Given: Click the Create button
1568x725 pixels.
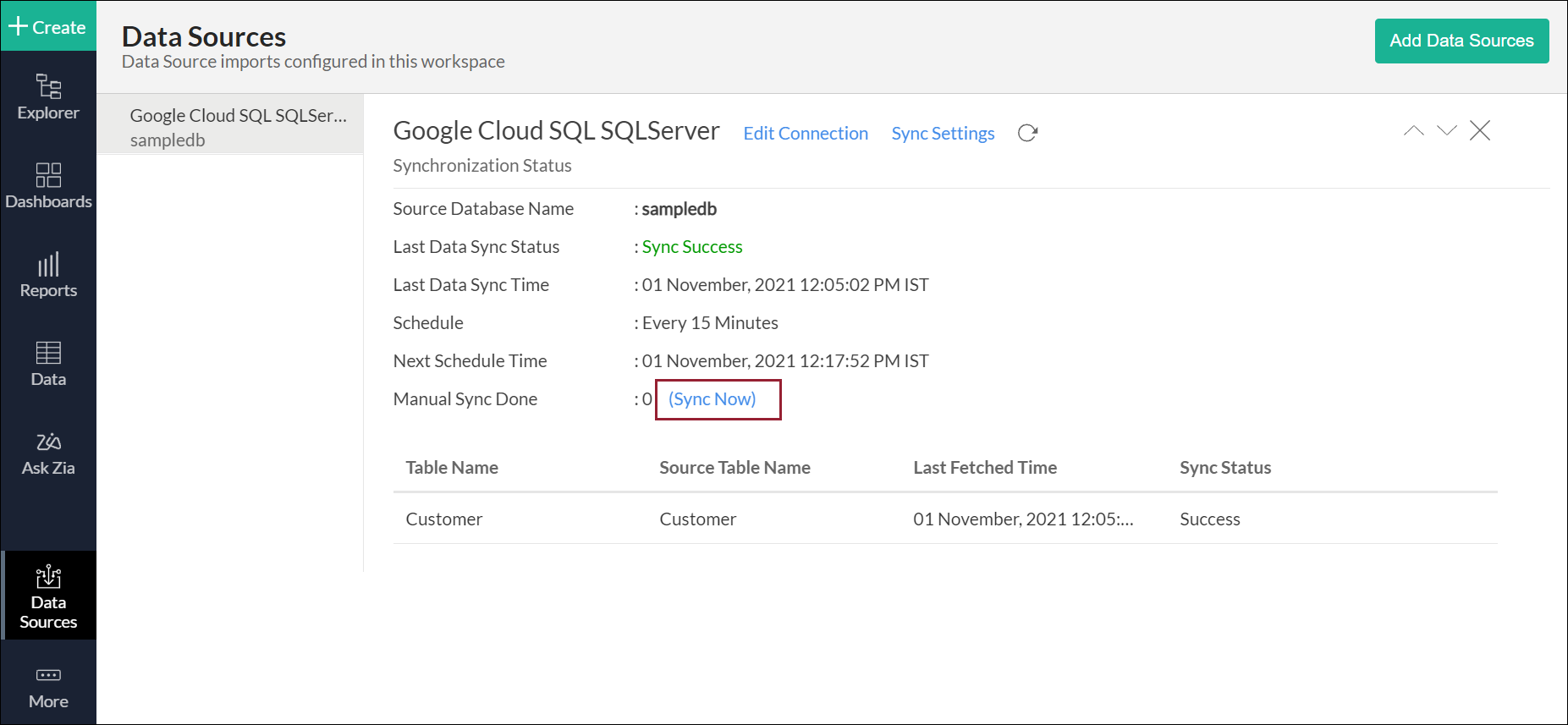Looking at the screenshot, I should (48, 27).
